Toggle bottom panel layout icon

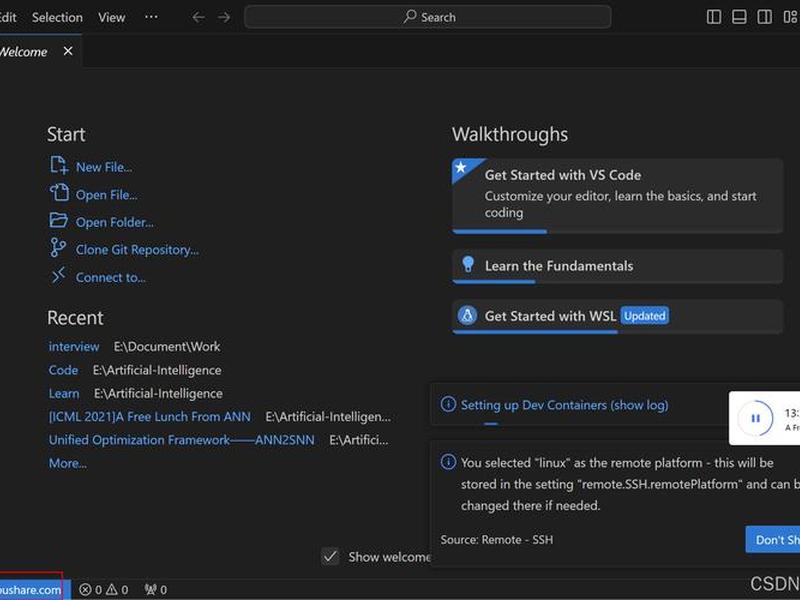click(x=739, y=17)
